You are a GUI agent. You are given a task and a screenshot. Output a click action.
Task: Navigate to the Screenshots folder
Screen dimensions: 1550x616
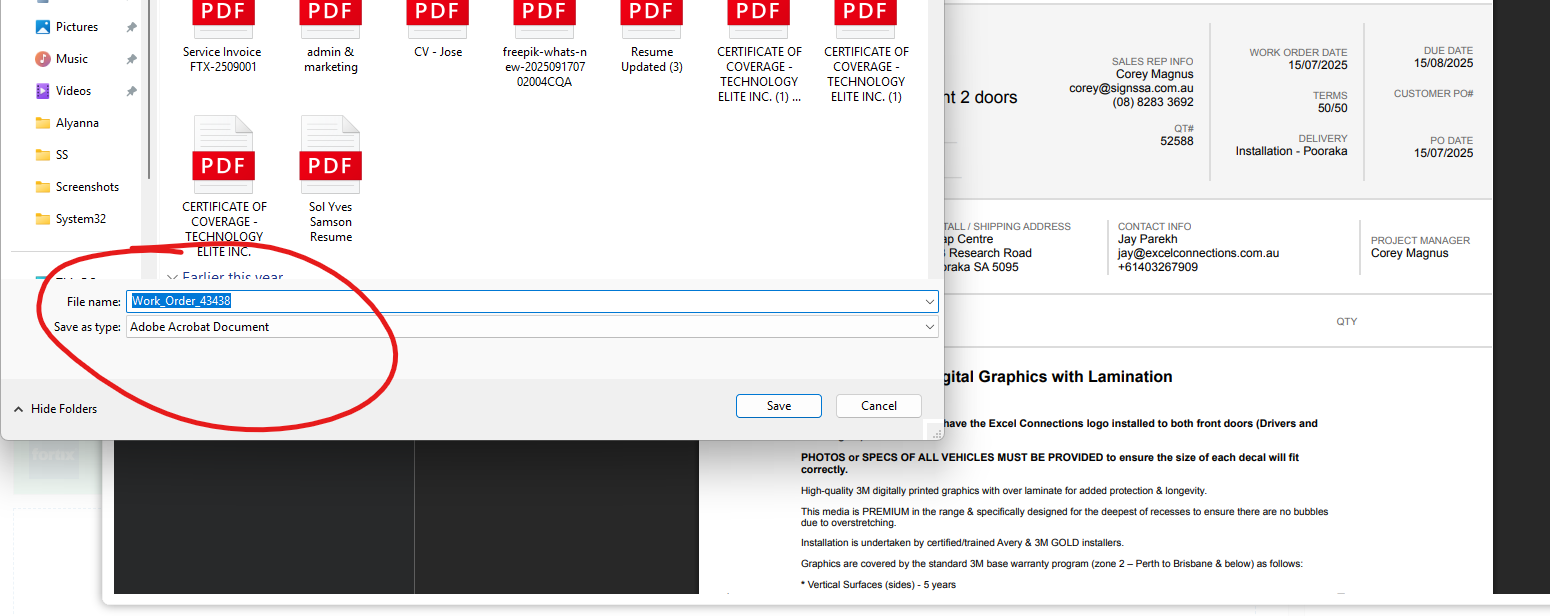(87, 187)
